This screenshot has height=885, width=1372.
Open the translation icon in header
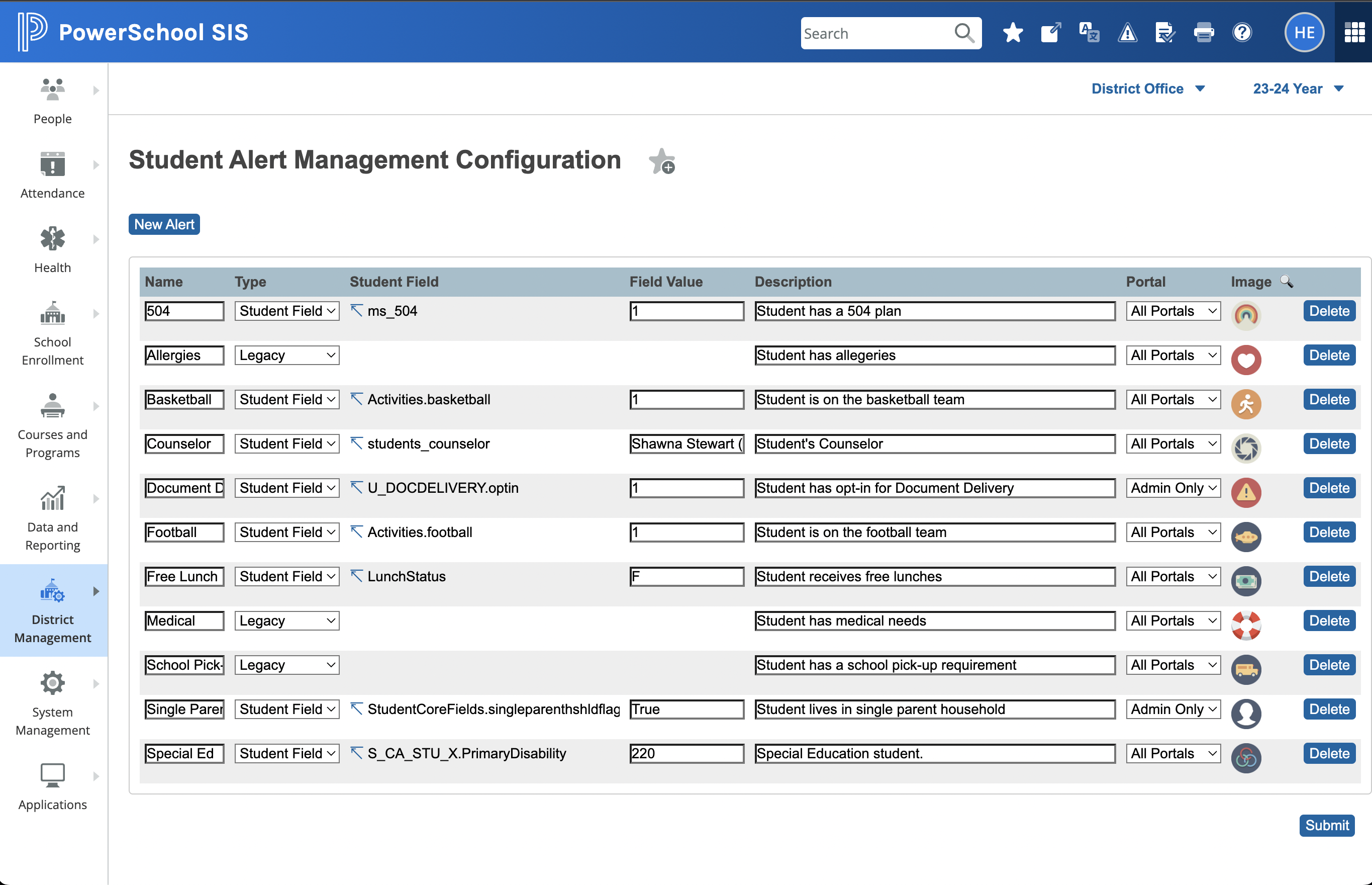[1089, 33]
